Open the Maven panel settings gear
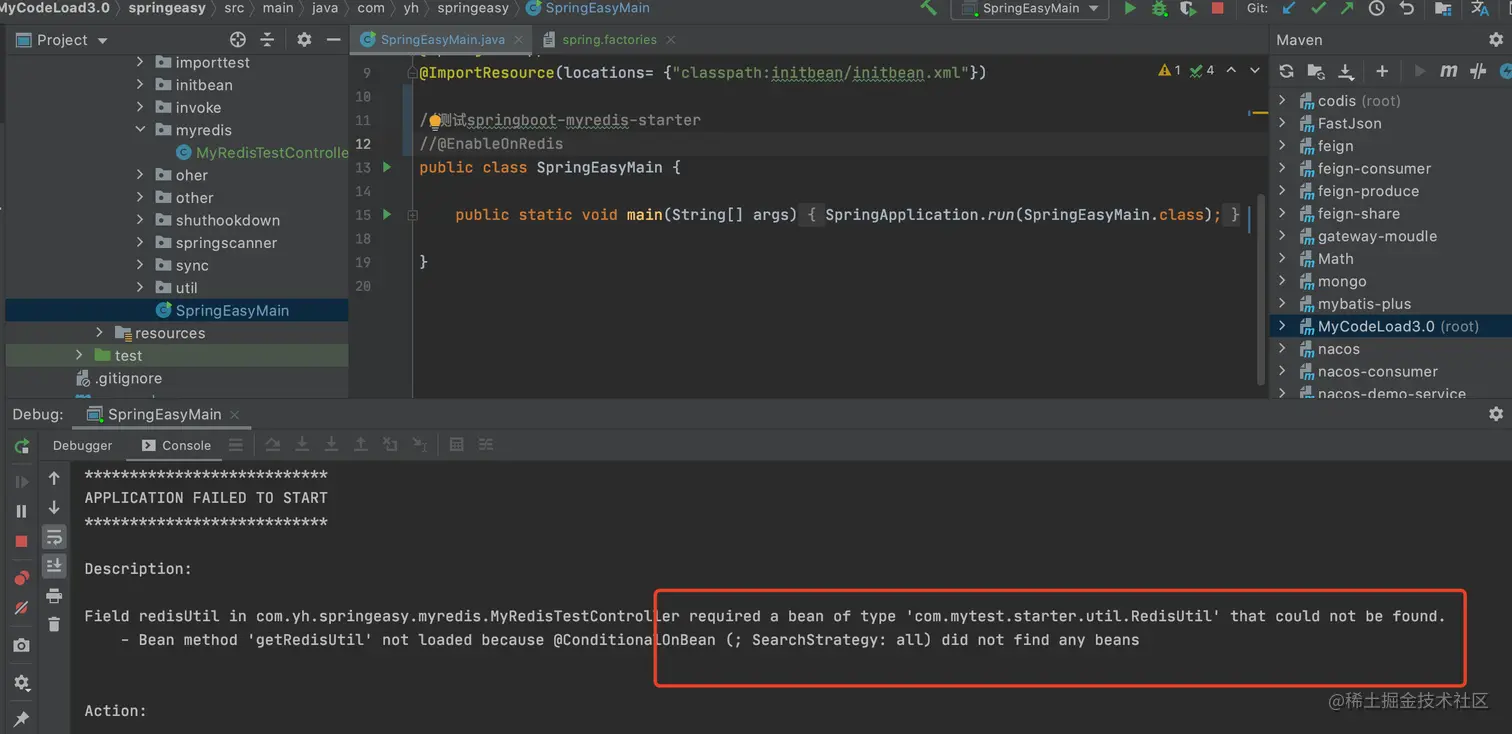 click(x=1496, y=40)
